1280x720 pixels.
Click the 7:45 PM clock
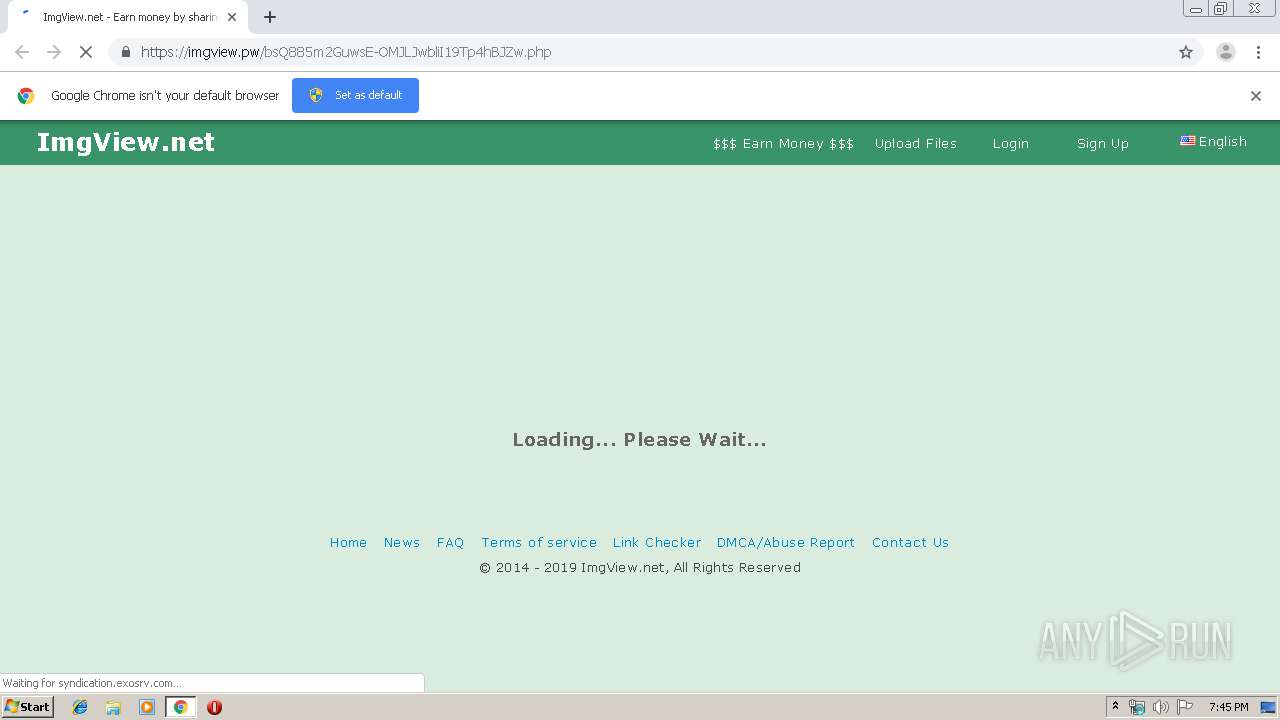[x=1229, y=707]
